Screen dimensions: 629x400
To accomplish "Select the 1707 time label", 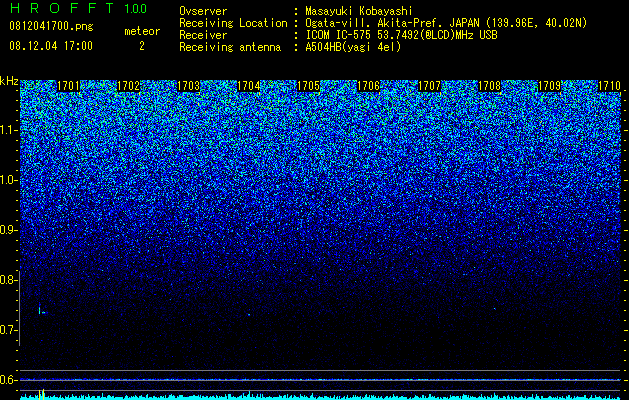I will tap(429, 86).
